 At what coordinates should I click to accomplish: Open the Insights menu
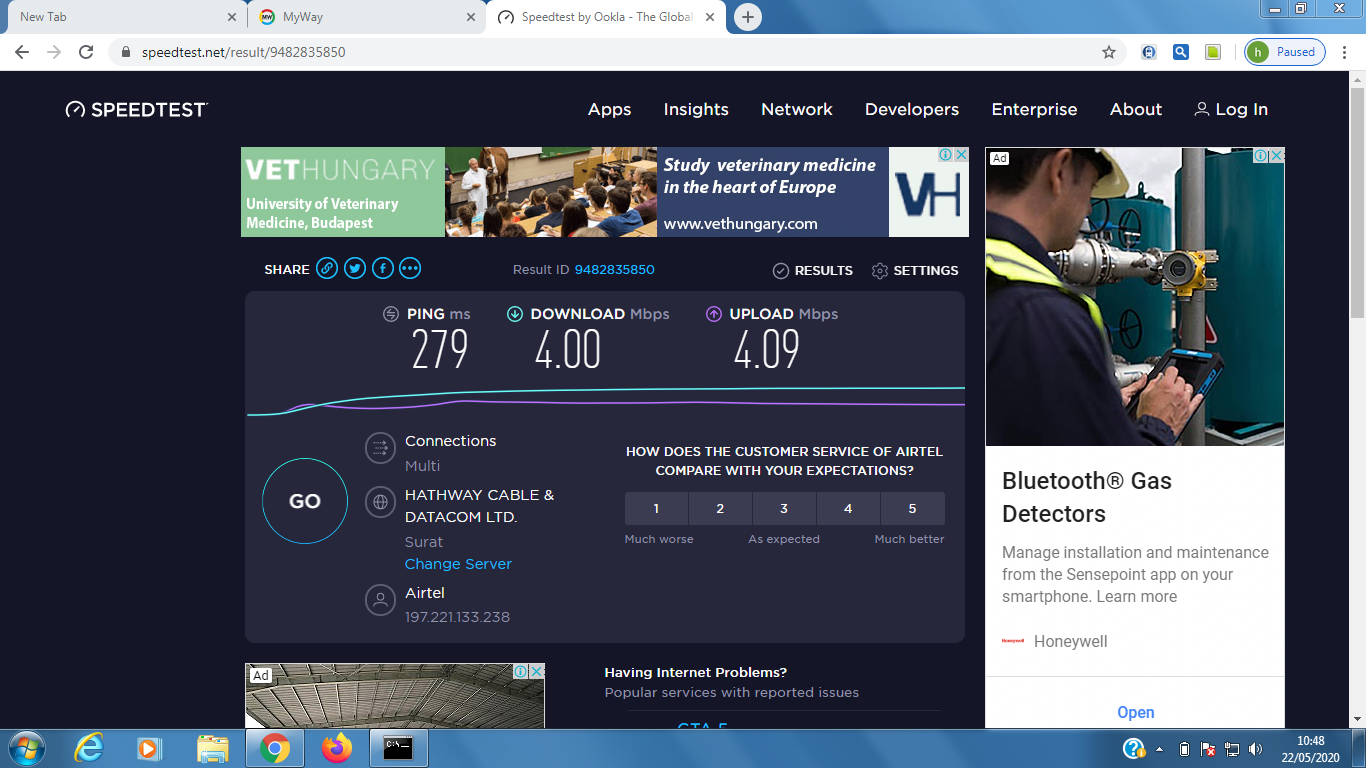(x=696, y=110)
